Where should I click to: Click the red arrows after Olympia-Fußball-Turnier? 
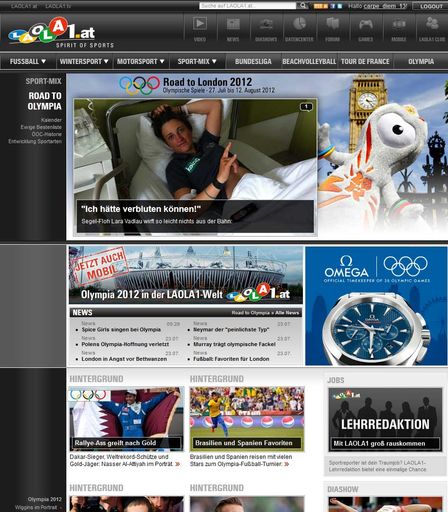(x=287, y=464)
